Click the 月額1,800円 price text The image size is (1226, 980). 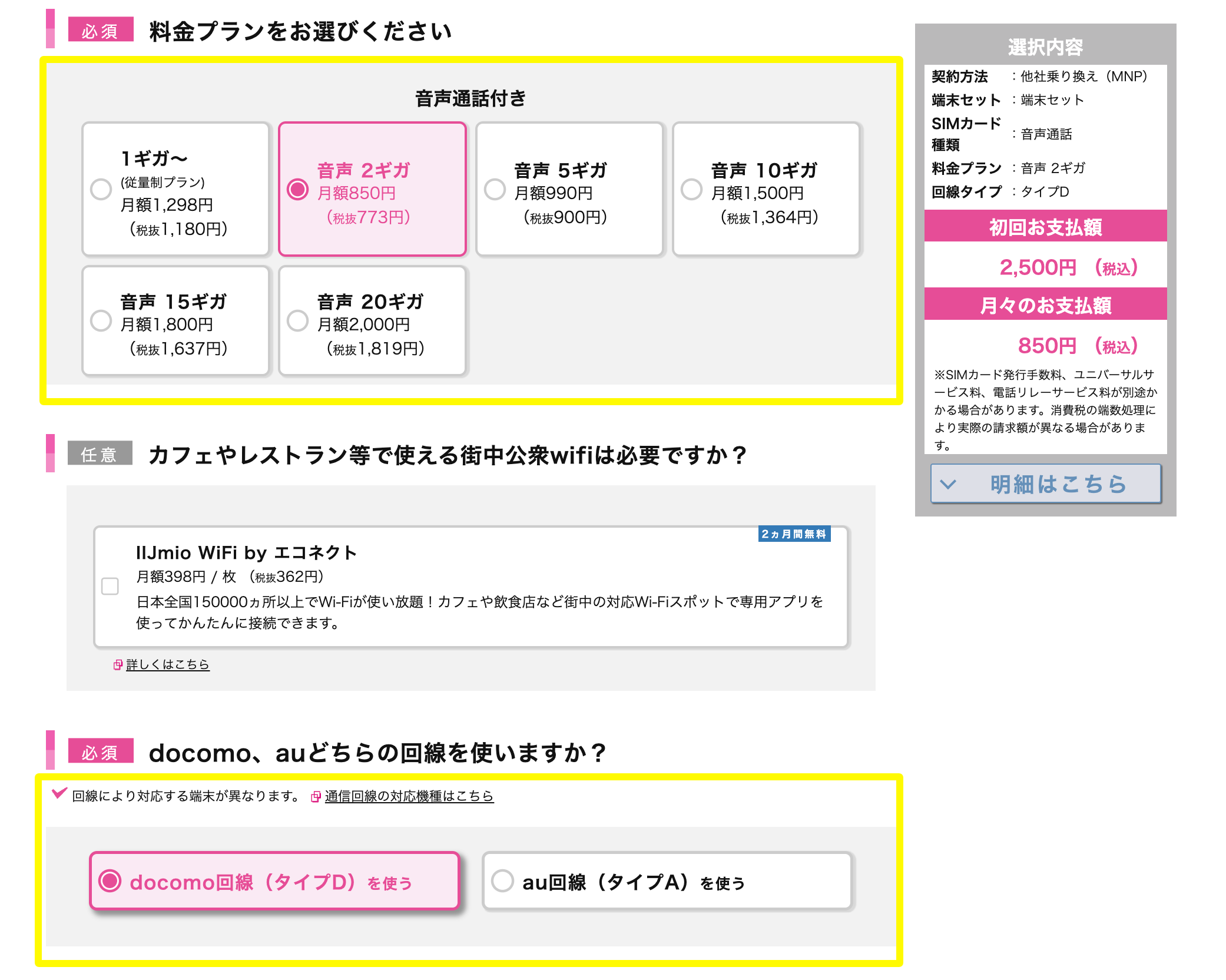click(167, 325)
